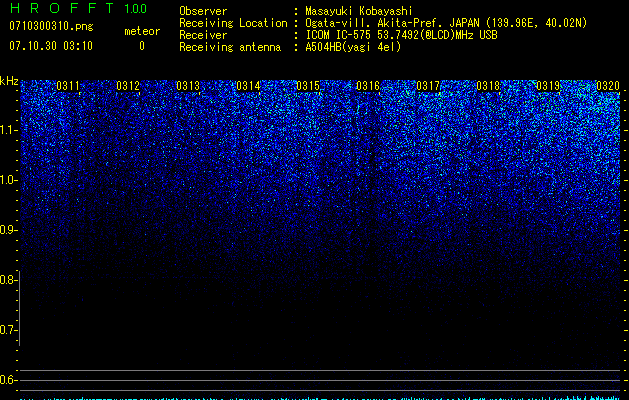Click the Receiving Location label
This screenshot has width=629, height=400.
click(233, 24)
